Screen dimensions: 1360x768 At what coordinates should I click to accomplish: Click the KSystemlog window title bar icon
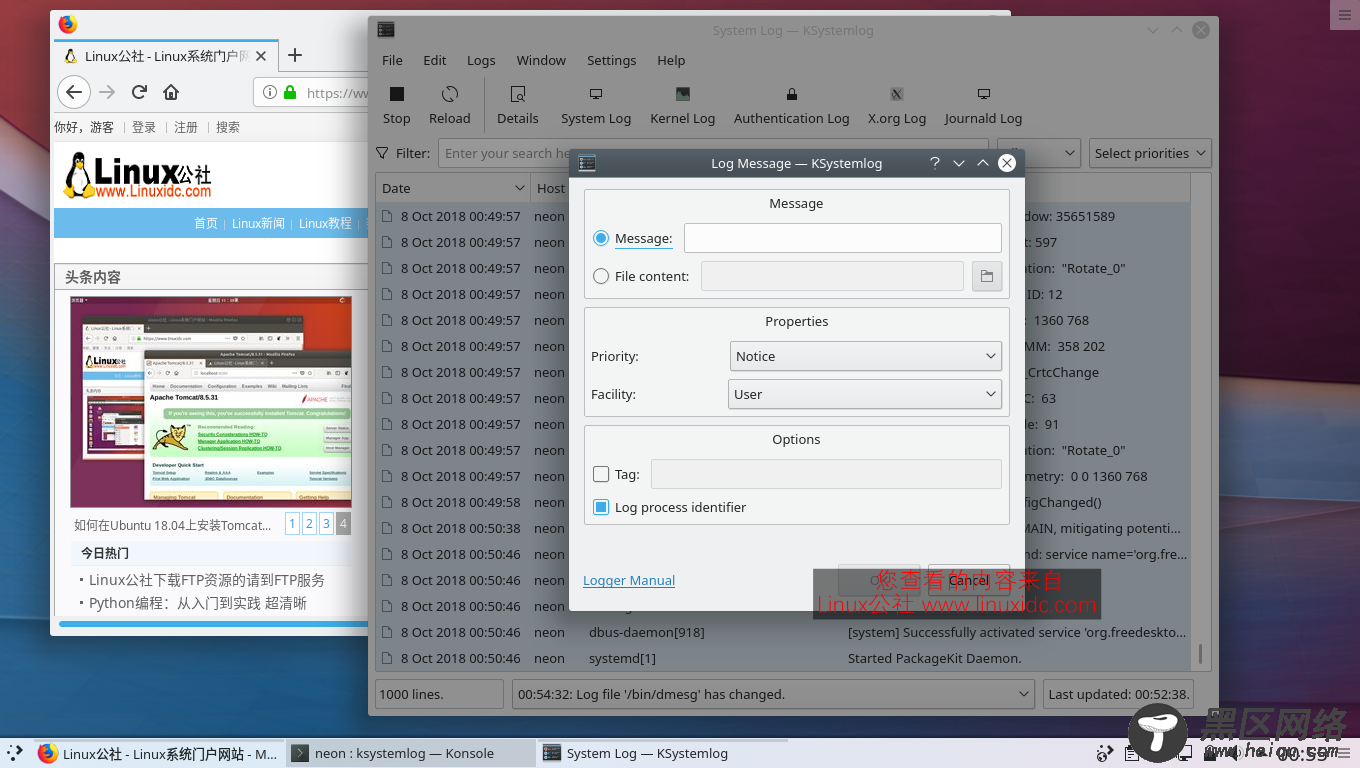(386, 30)
